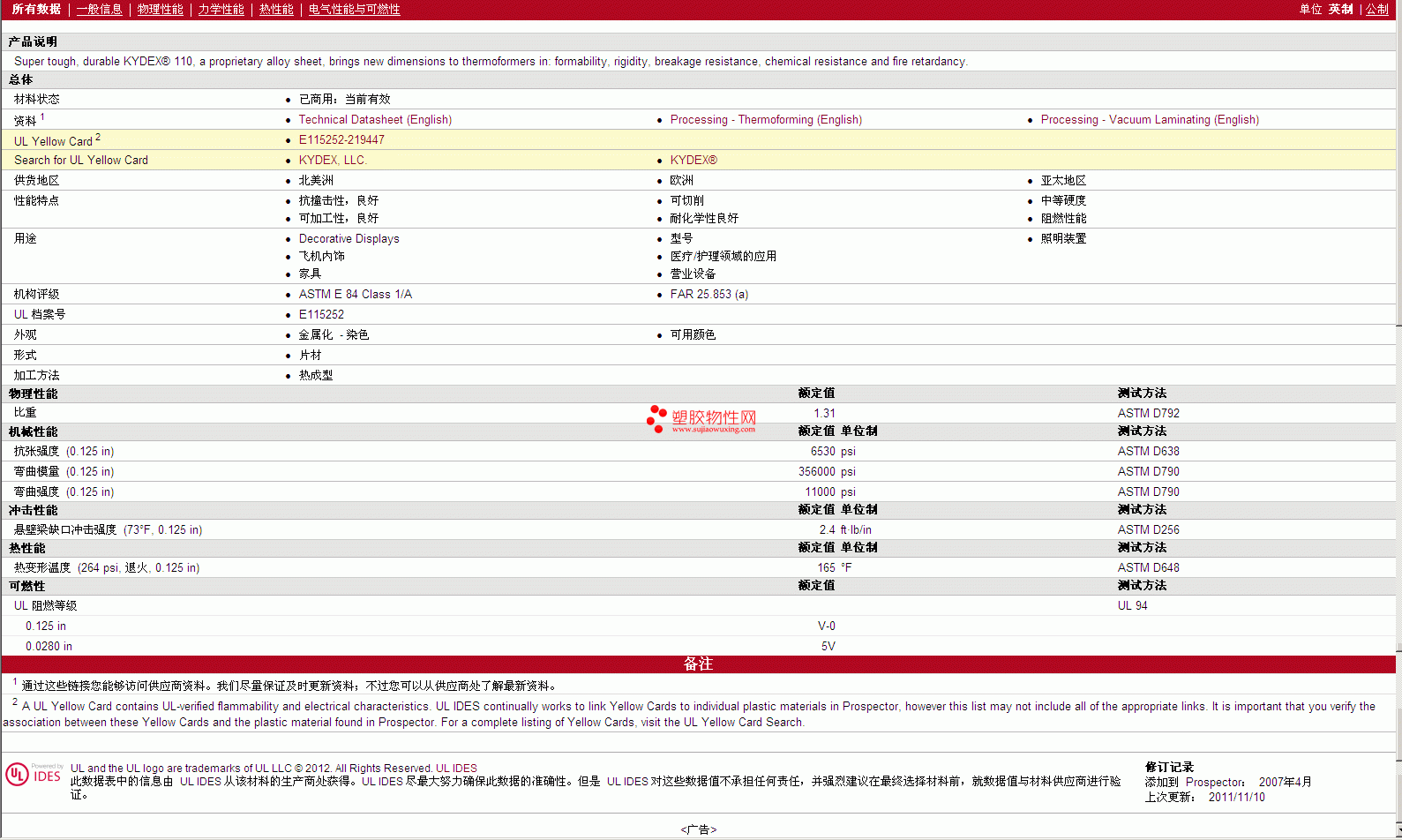Viewport: 1402px width, 840px height.
Task: Click the ASTM D648 test method
Action: 1148,567
